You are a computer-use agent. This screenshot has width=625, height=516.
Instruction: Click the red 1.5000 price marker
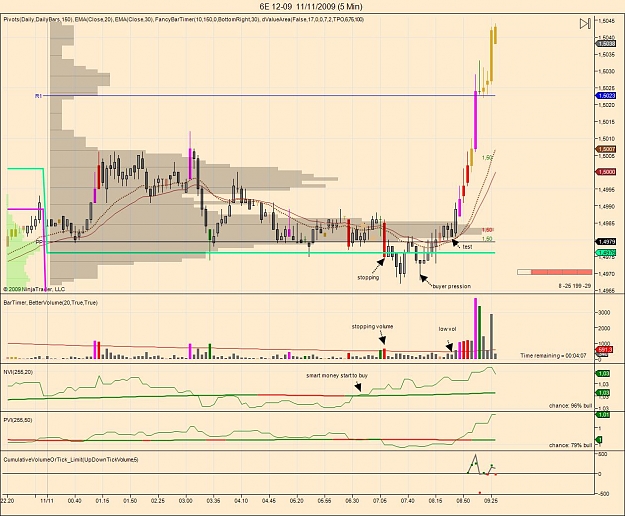pos(605,172)
